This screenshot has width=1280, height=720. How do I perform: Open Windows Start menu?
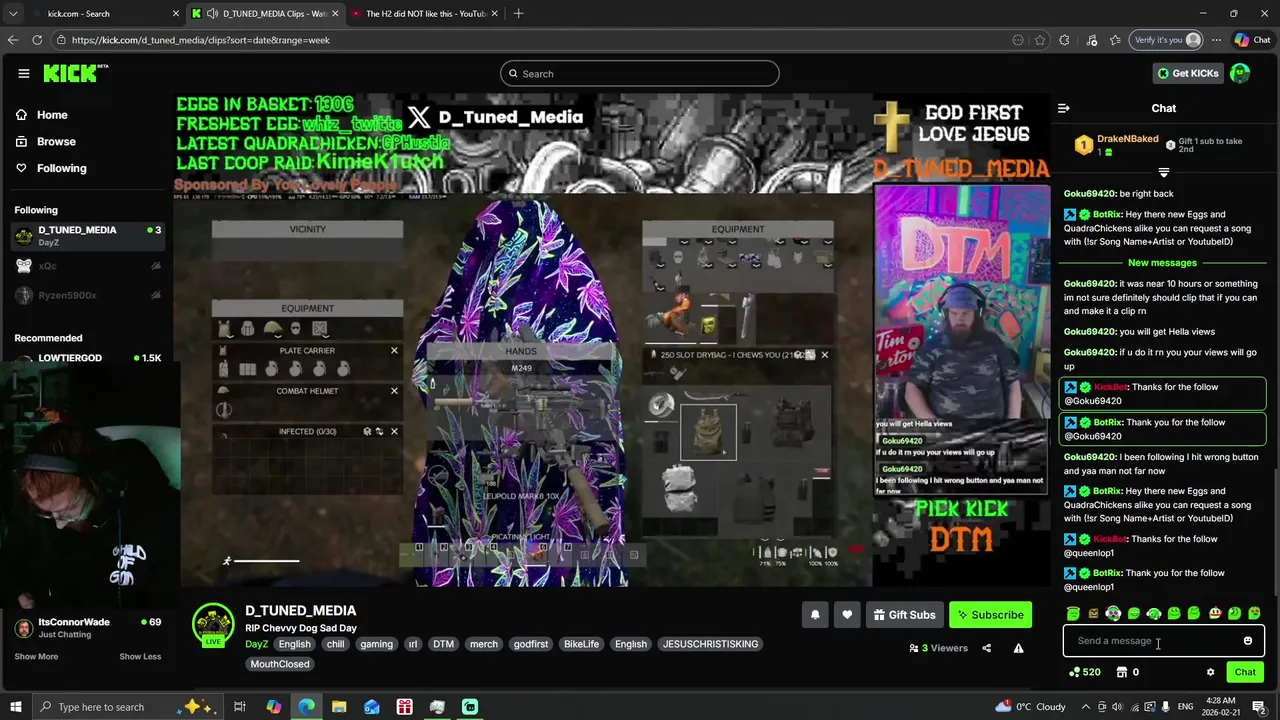pos(16,707)
